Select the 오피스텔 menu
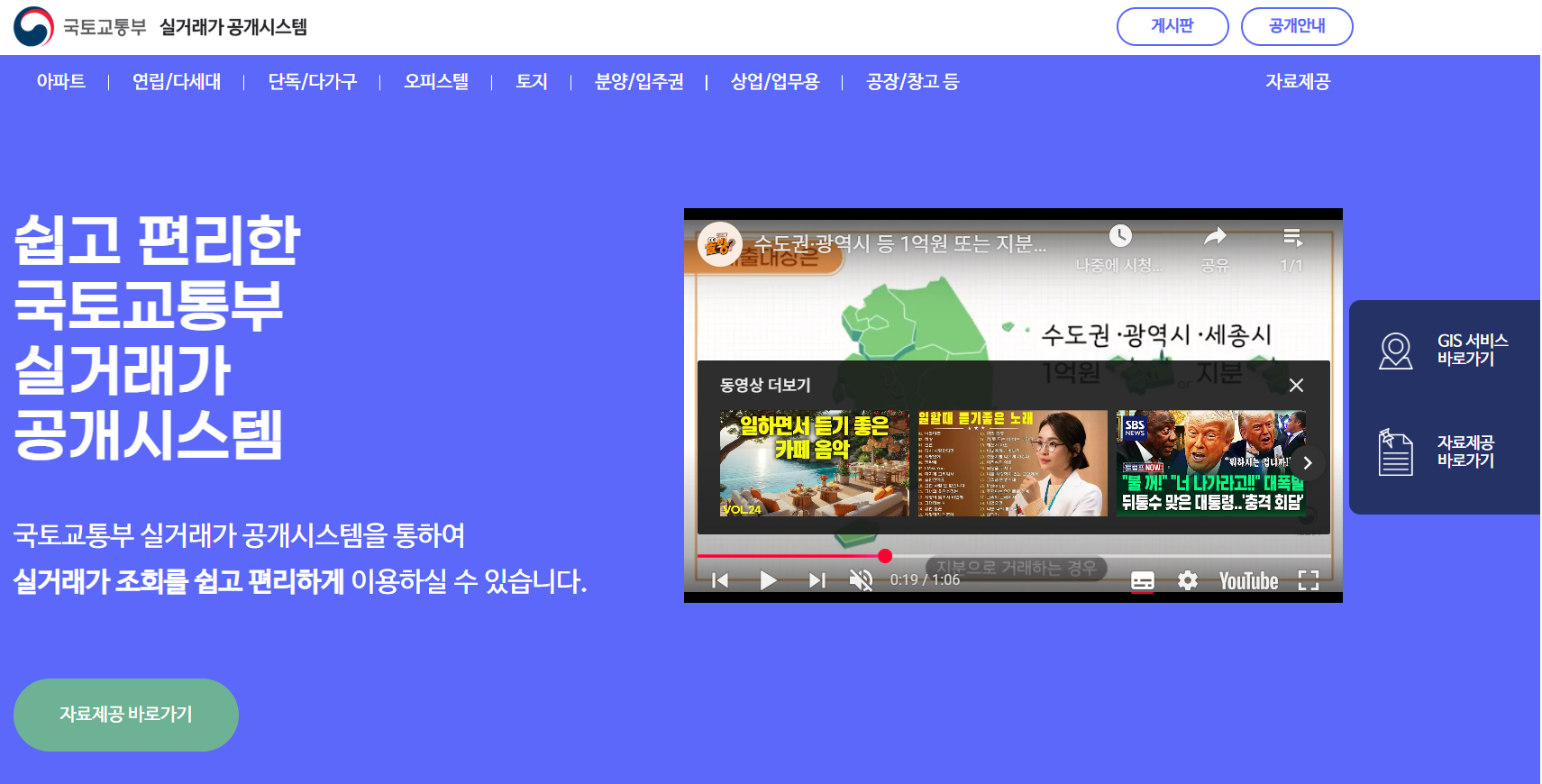The height and width of the screenshot is (784, 1542). [436, 82]
